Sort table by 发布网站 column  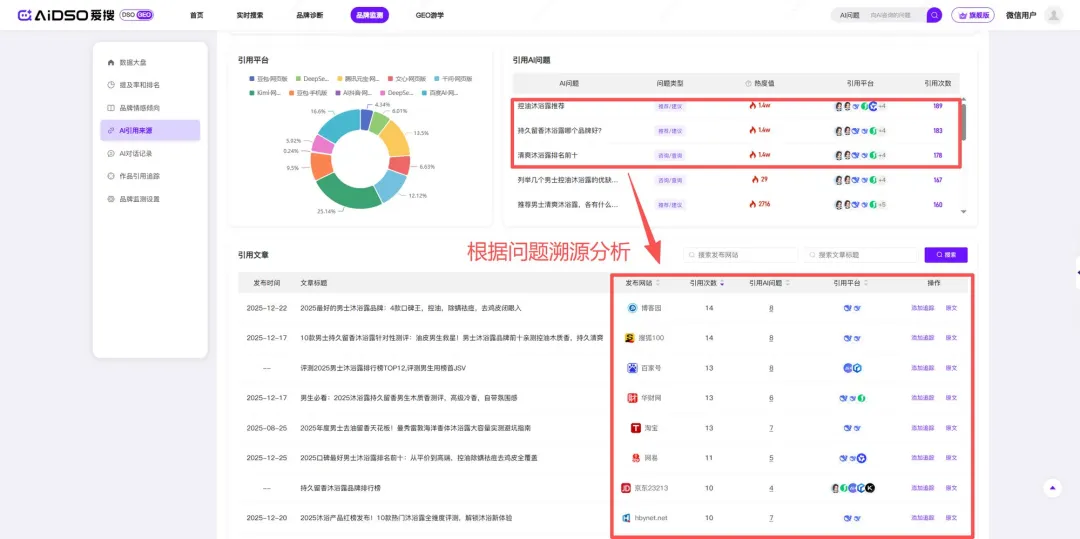644,283
